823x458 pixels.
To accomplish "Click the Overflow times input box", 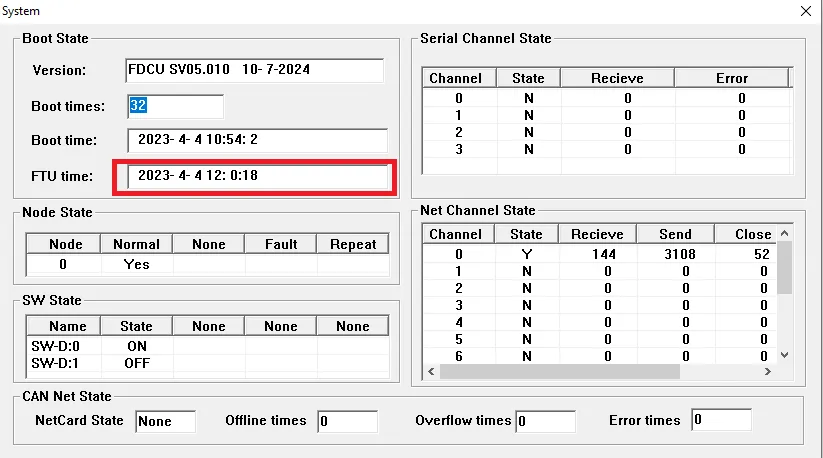I will click(546, 421).
